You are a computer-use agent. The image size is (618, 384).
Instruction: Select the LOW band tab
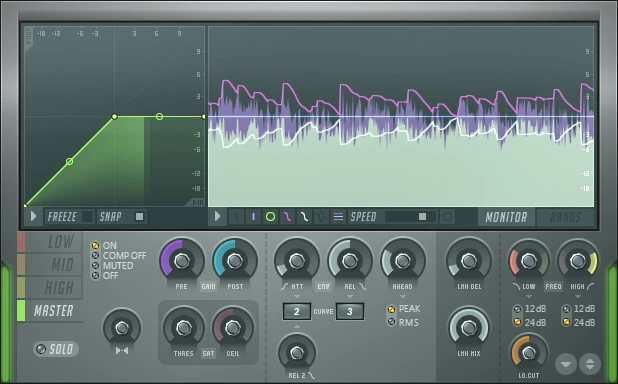[x=54, y=242]
